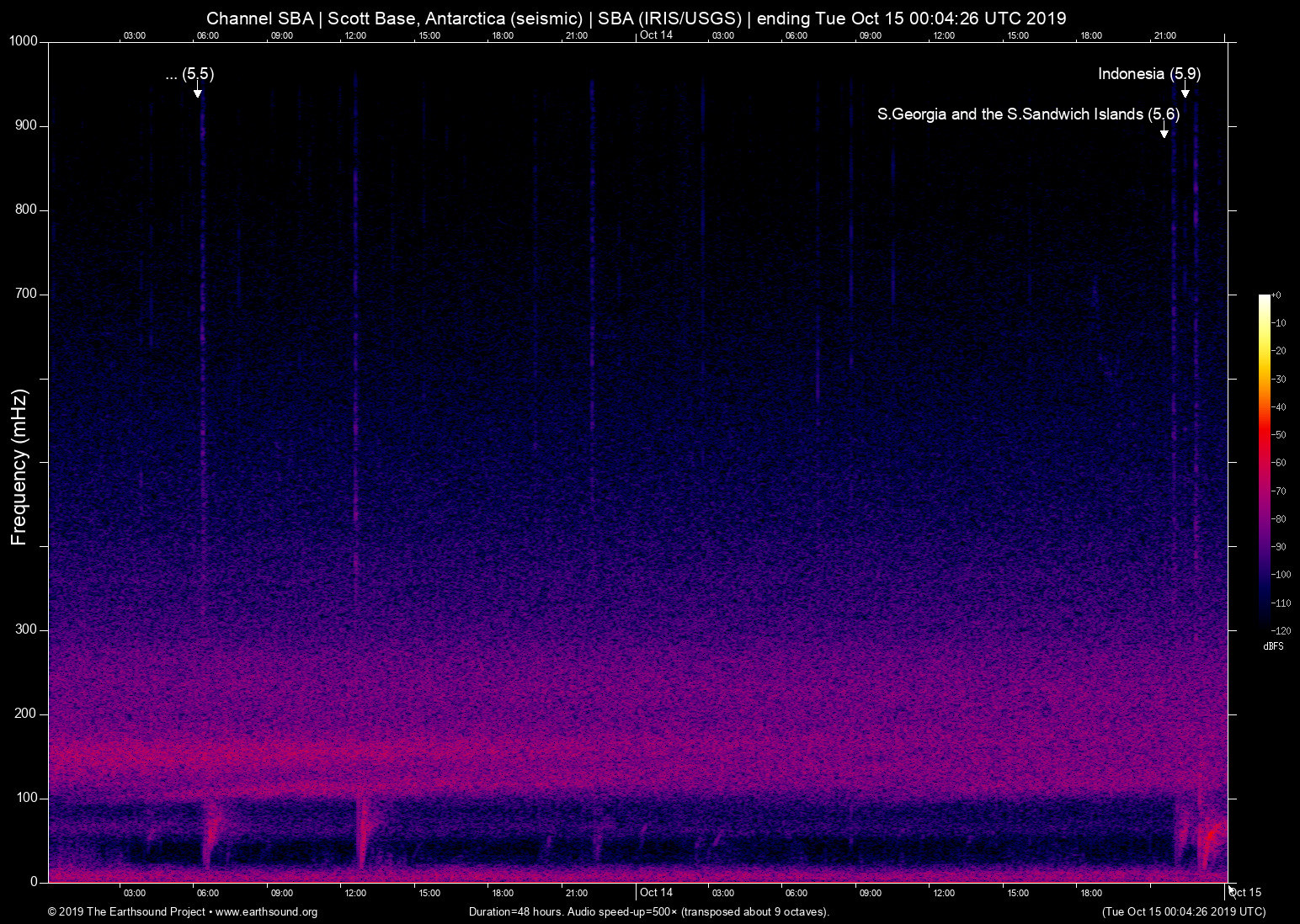Image resolution: width=1300 pixels, height=924 pixels.
Task: Click the 'Frequency (mHz)' axis title
Action: (x=19, y=467)
